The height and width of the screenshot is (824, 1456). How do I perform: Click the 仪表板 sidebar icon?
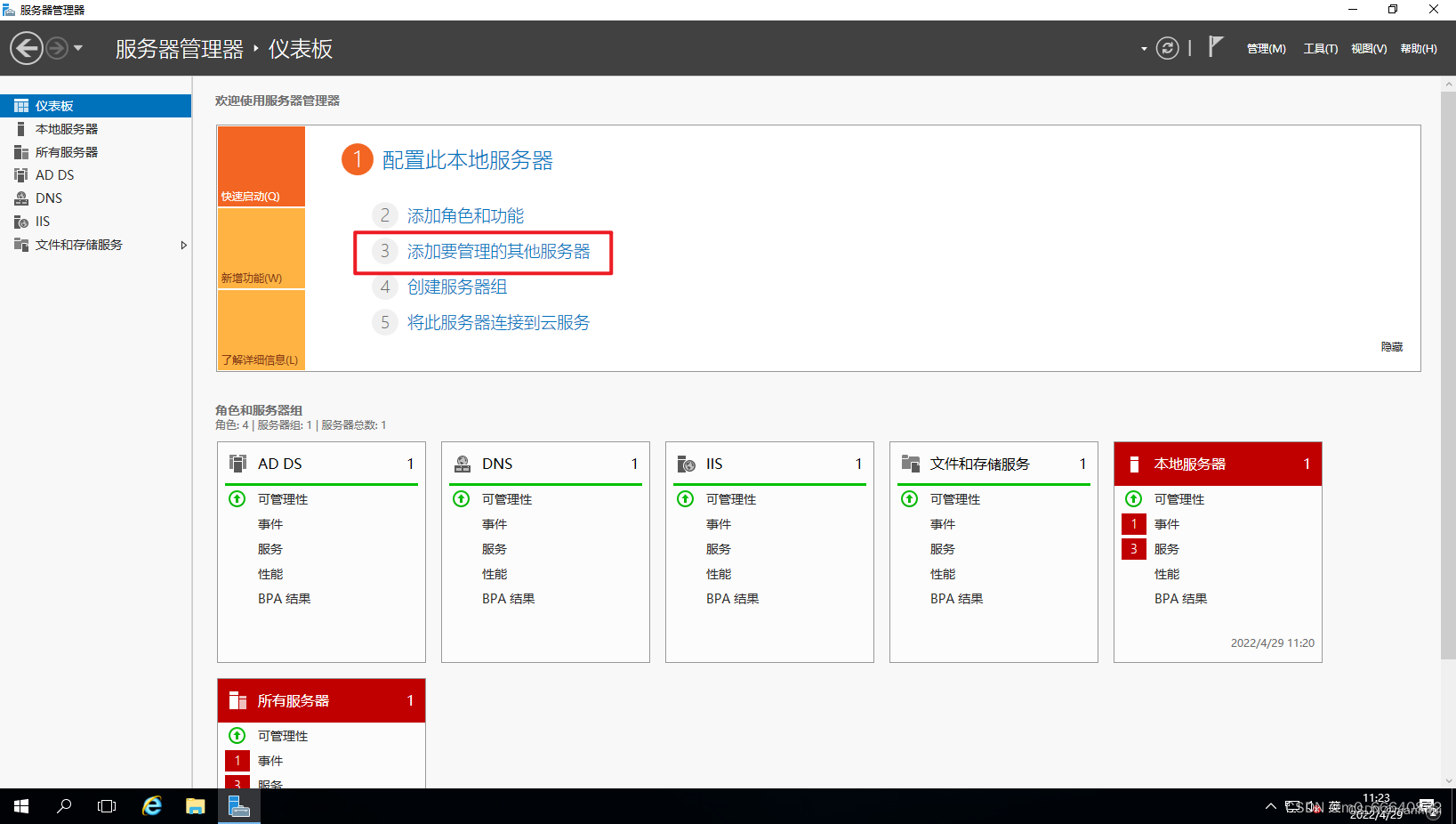pos(21,106)
